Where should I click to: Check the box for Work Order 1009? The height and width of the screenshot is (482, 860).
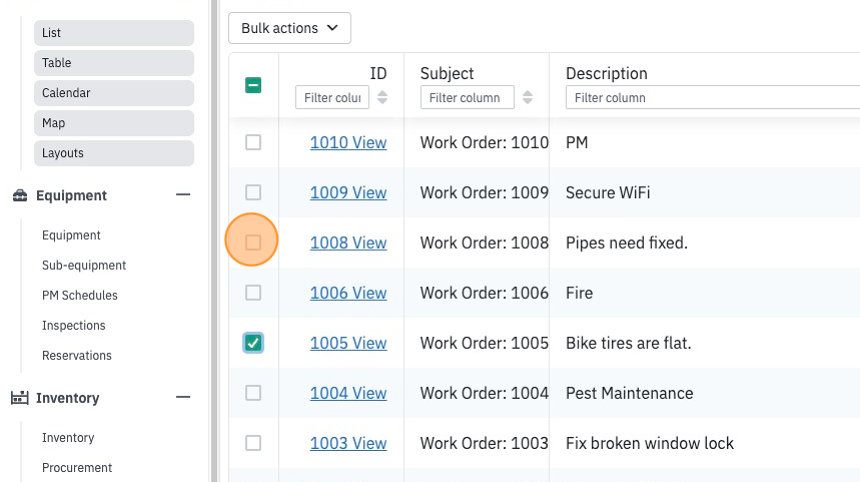(x=253, y=192)
